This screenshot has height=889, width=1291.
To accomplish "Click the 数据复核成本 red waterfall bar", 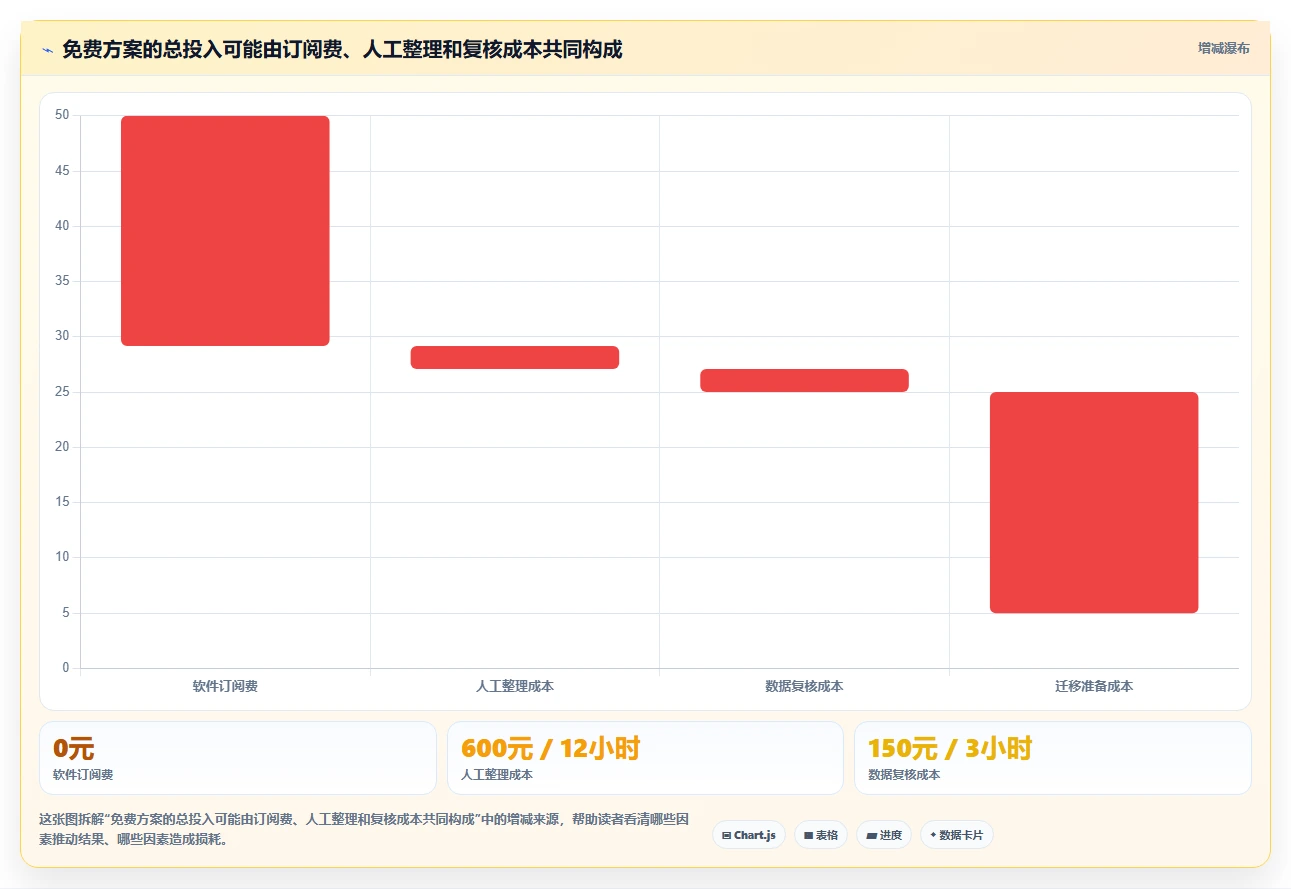I will click(x=804, y=380).
